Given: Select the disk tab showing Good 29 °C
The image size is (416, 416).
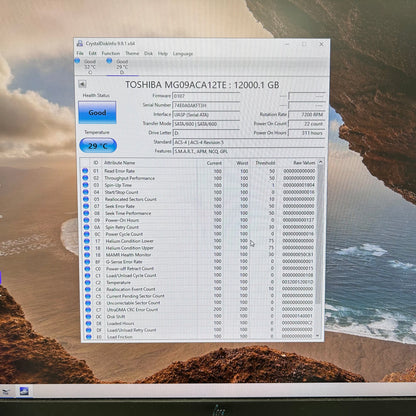Looking at the screenshot, I should click(x=122, y=66).
